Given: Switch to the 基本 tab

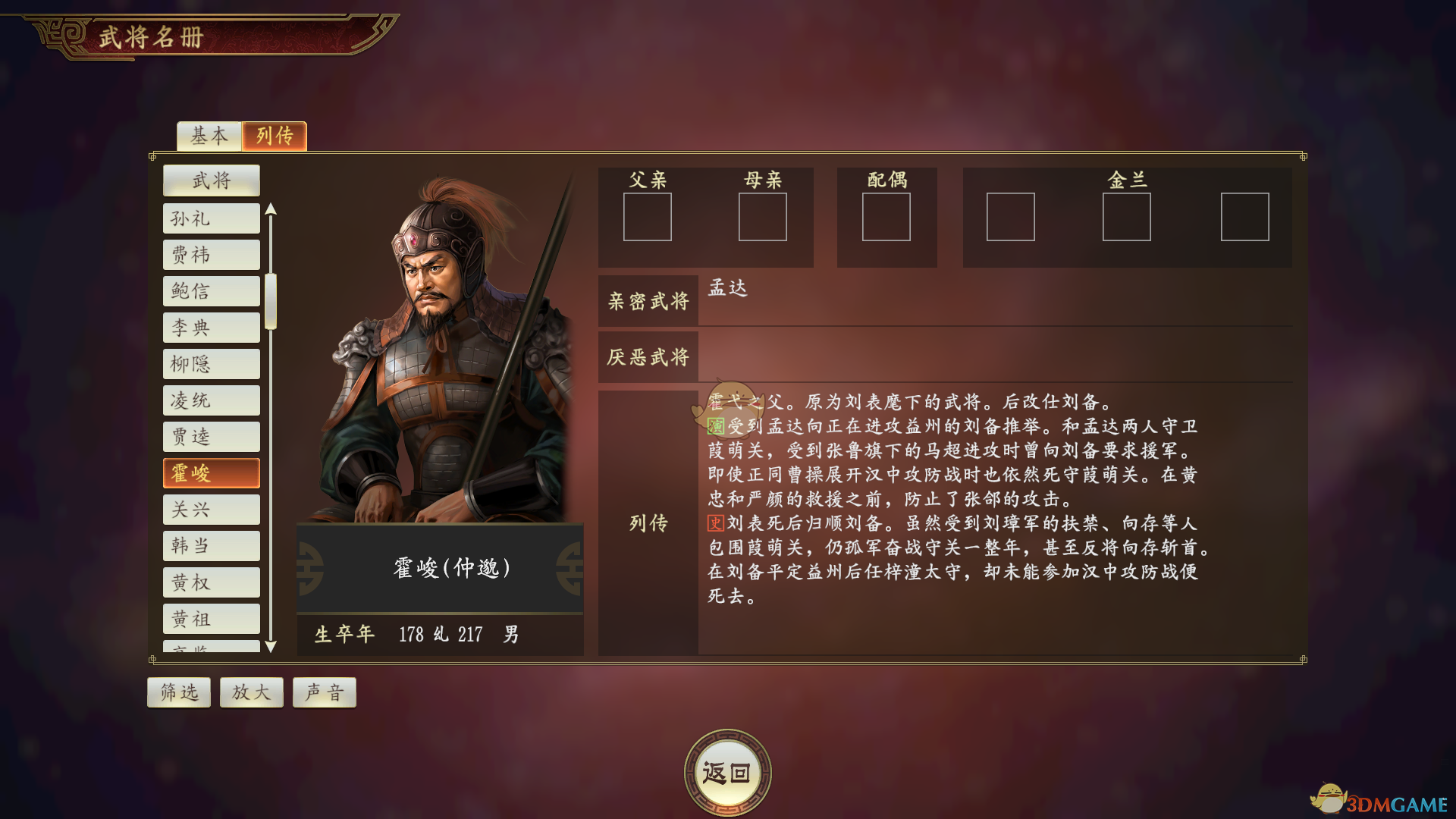Looking at the screenshot, I should pyautogui.click(x=209, y=136).
